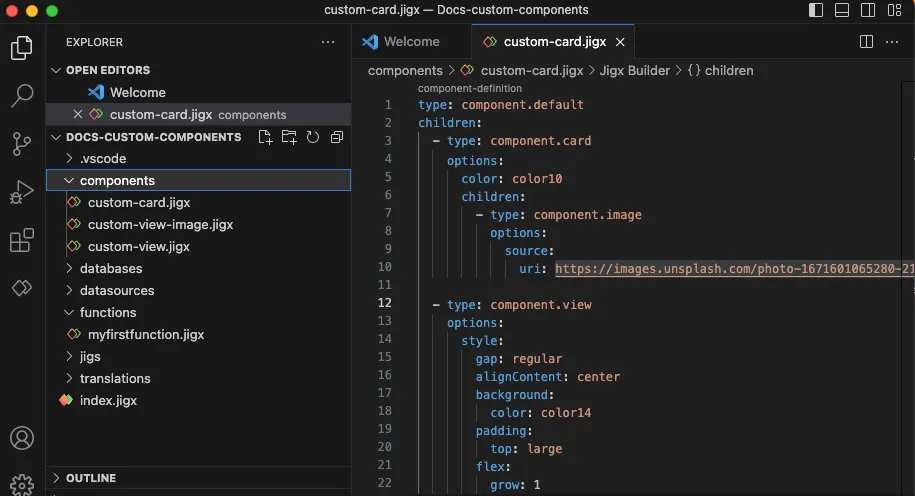Click the component-definition code lens label
Viewport: 915px width, 496px height.
(x=470, y=88)
